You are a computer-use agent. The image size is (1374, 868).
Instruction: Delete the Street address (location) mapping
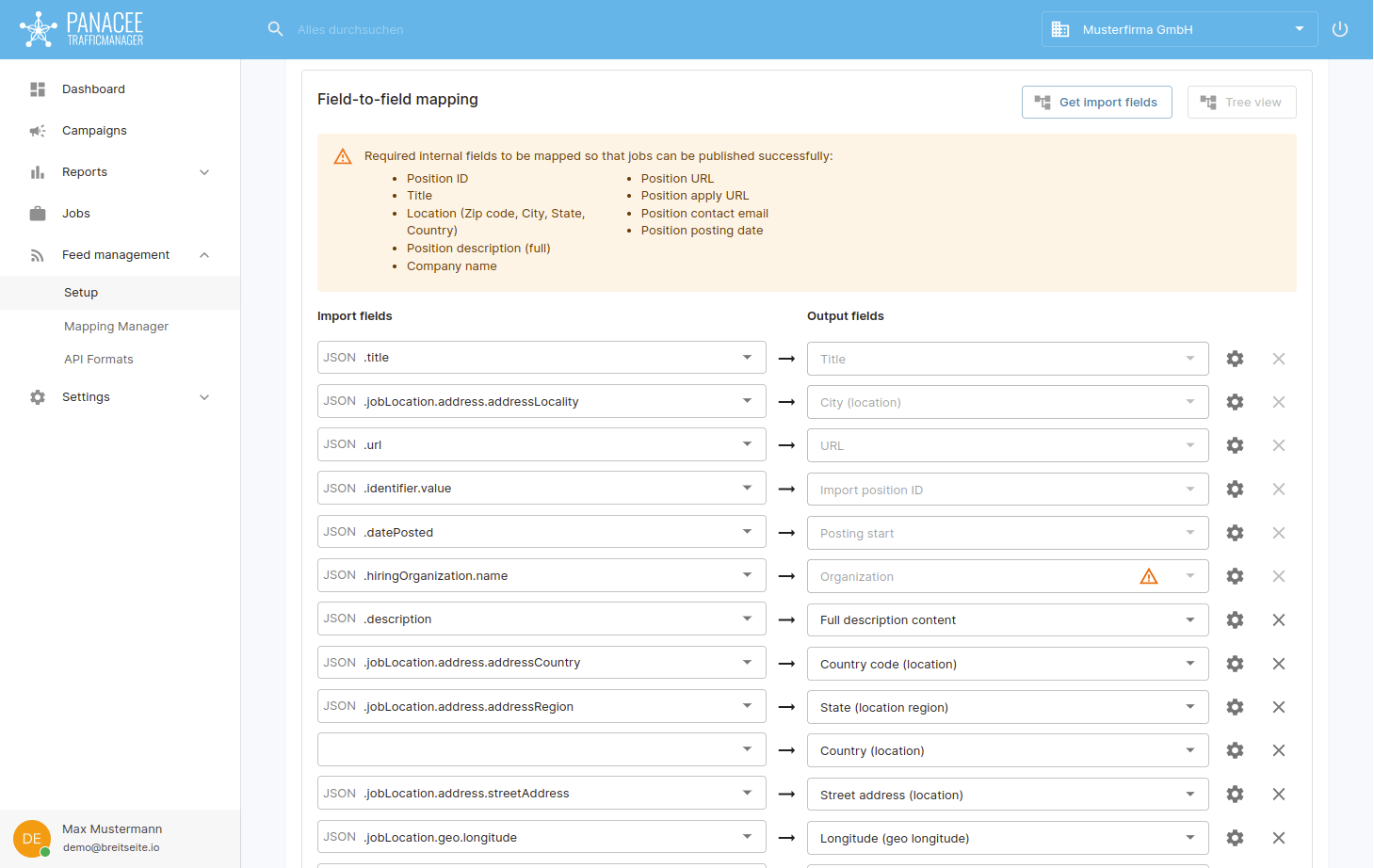point(1278,795)
